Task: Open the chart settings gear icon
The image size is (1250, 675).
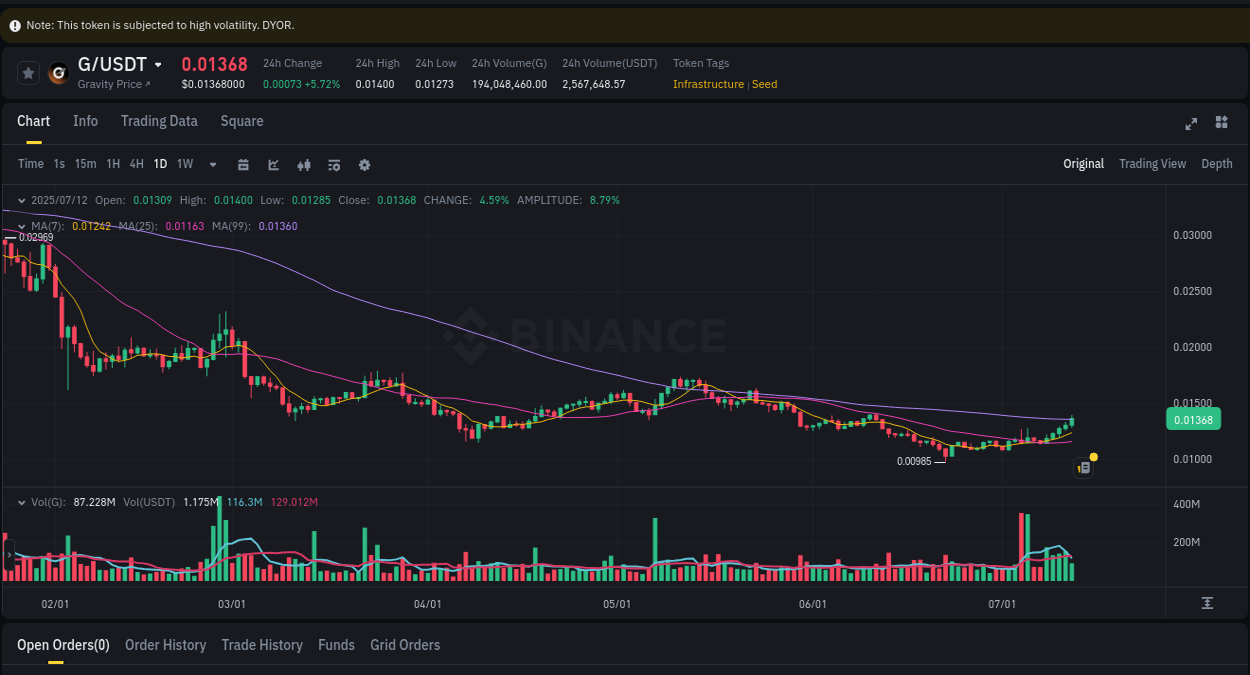Action: [x=364, y=163]
